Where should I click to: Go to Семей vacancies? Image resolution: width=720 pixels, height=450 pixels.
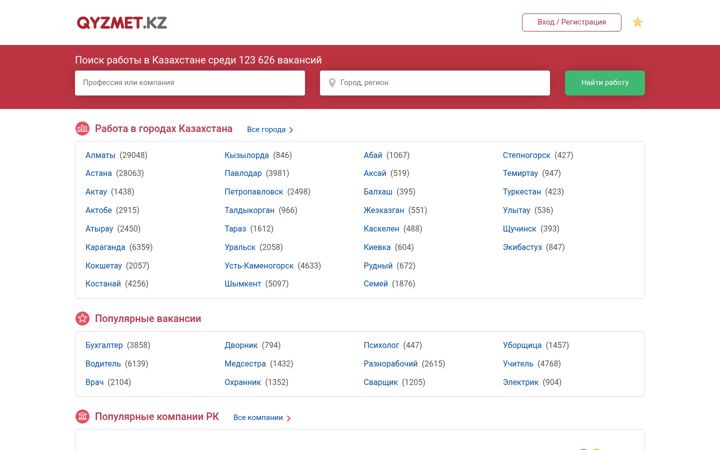pyautogui.click(x=376, y=284)
